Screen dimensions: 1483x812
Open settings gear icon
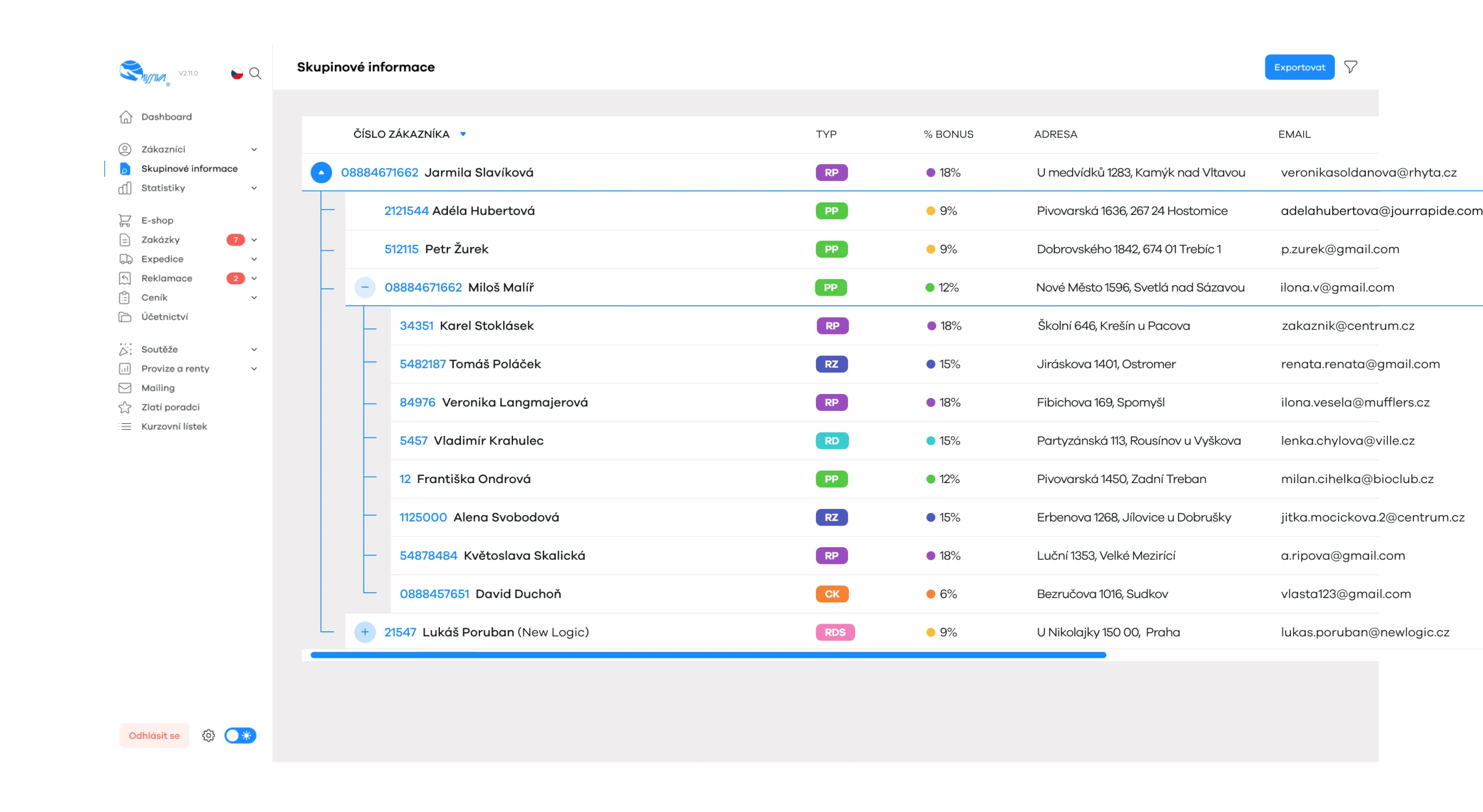click(x=208, y=735)
